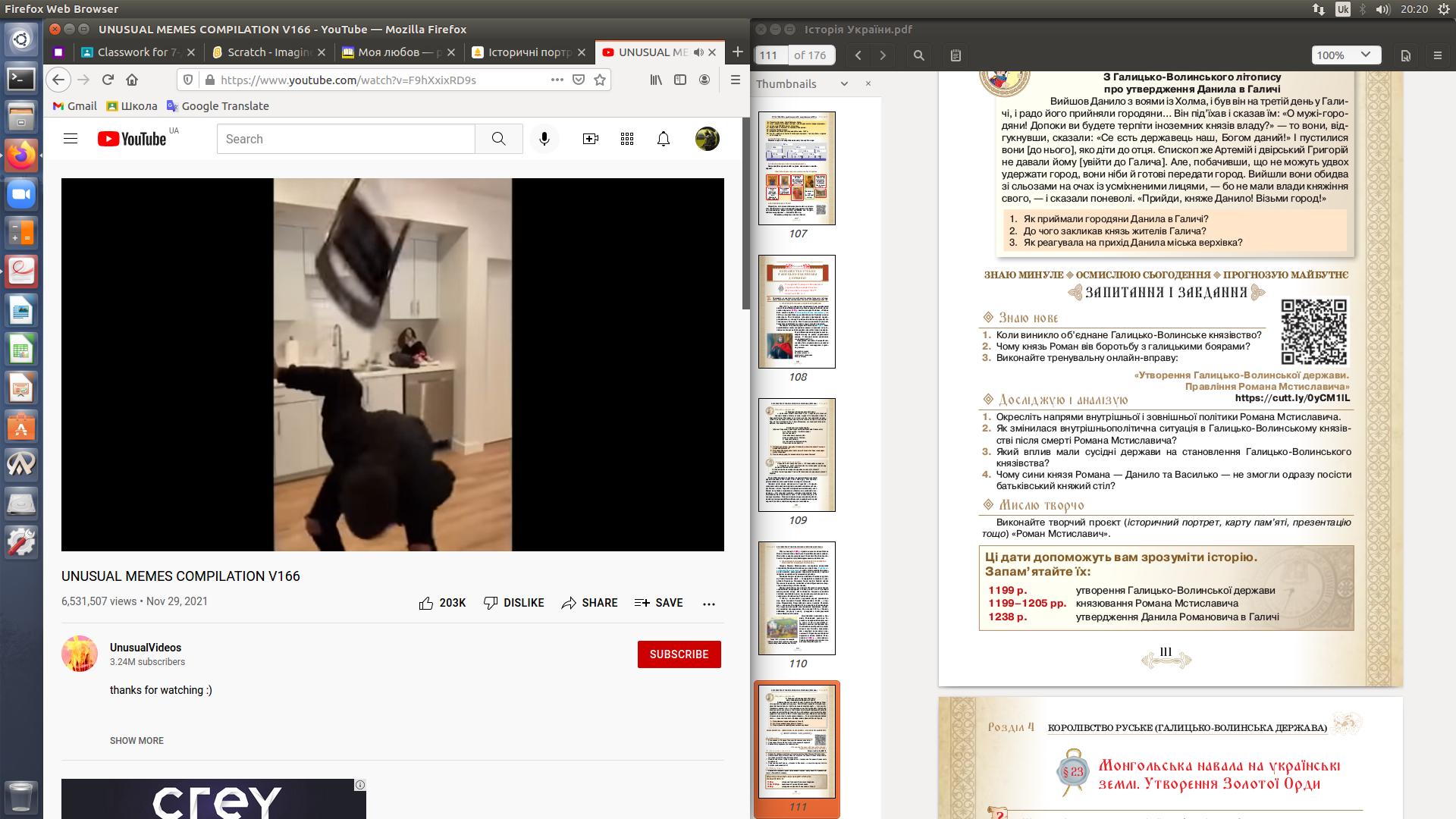Open the YouTube hamburger guide menu
Screen dimensions: 1456x819
(71, 139)
